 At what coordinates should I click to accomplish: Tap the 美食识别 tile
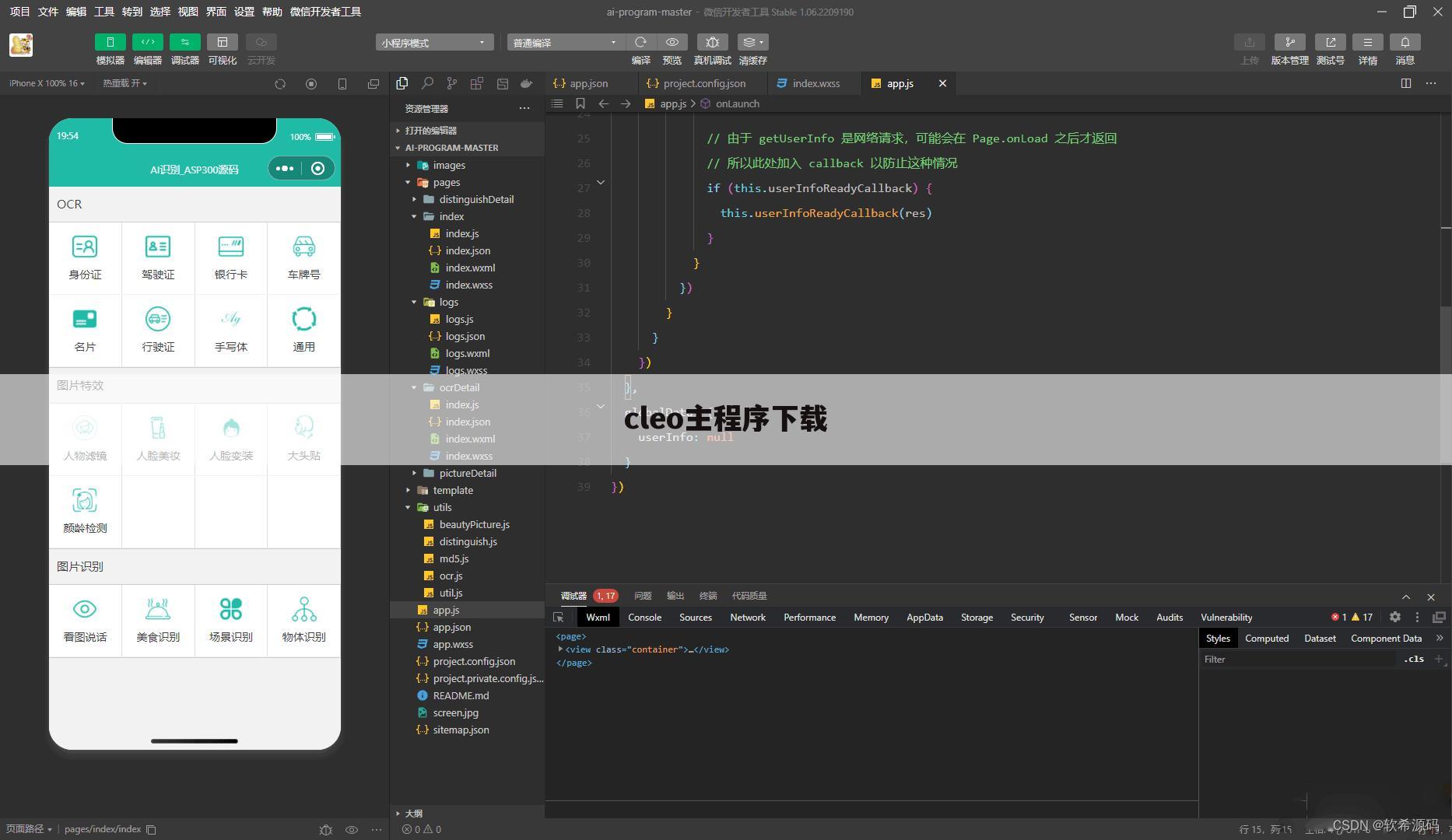(x=158, y=621)
